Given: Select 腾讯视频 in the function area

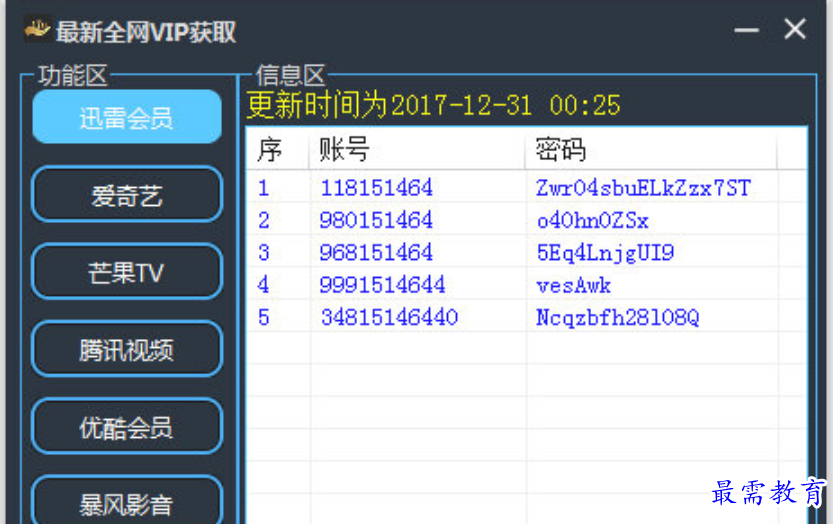Looking at the screenshot, I should pyautogui.click(x=127, y=349).
